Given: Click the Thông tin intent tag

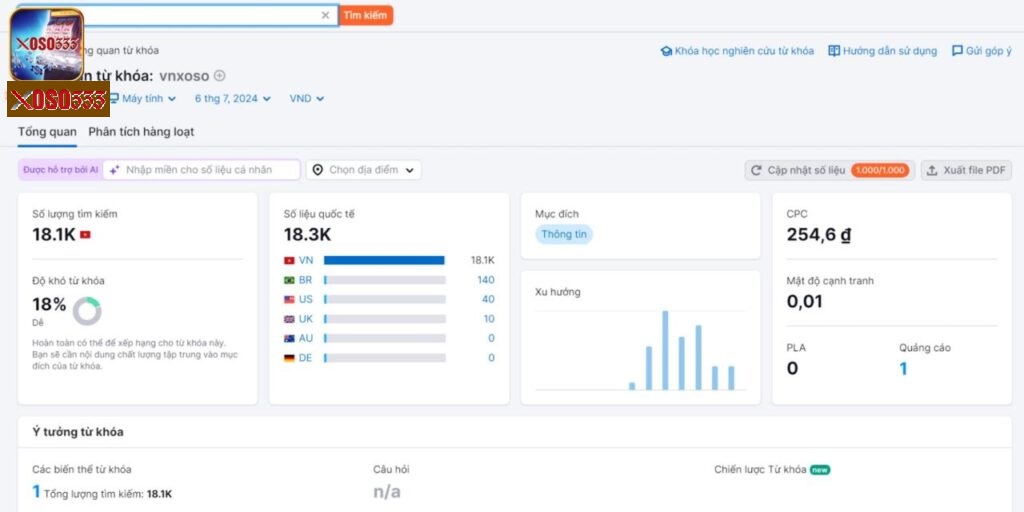Looking at the screenshot, I should tap(564, 234).
